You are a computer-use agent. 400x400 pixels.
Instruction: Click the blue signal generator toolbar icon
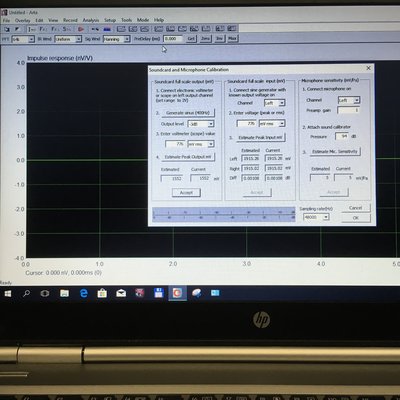[107, 29]
